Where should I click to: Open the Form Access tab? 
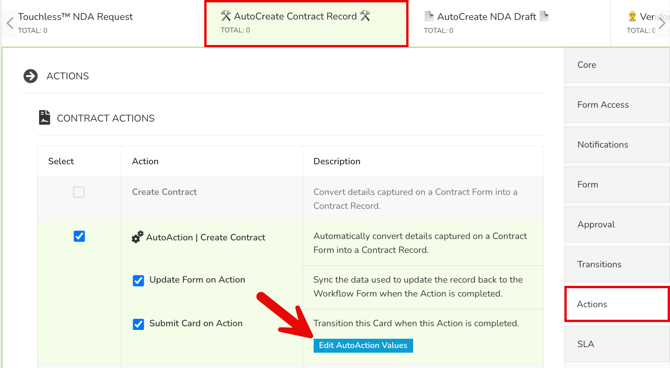click(617, 105)
